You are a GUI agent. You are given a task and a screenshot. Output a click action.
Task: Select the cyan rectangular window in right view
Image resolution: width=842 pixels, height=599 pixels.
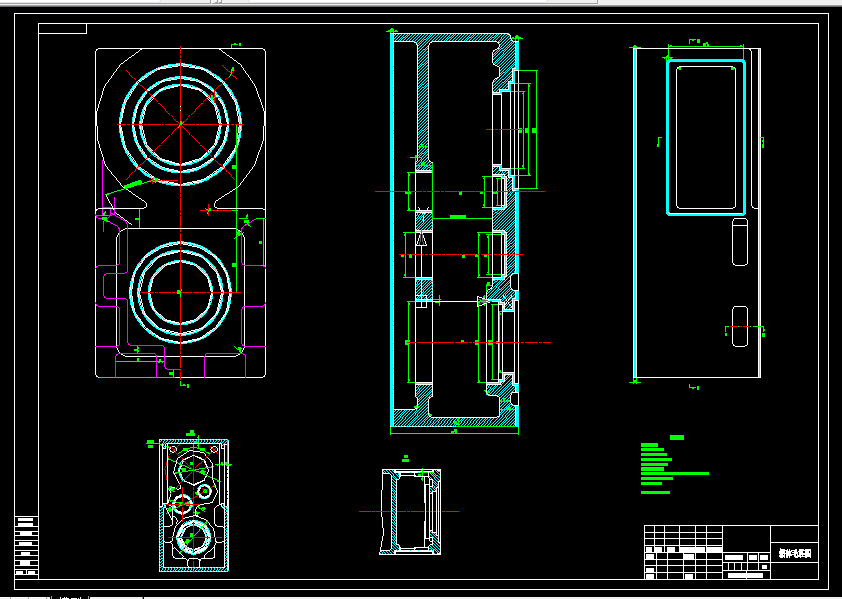(706, 137)
